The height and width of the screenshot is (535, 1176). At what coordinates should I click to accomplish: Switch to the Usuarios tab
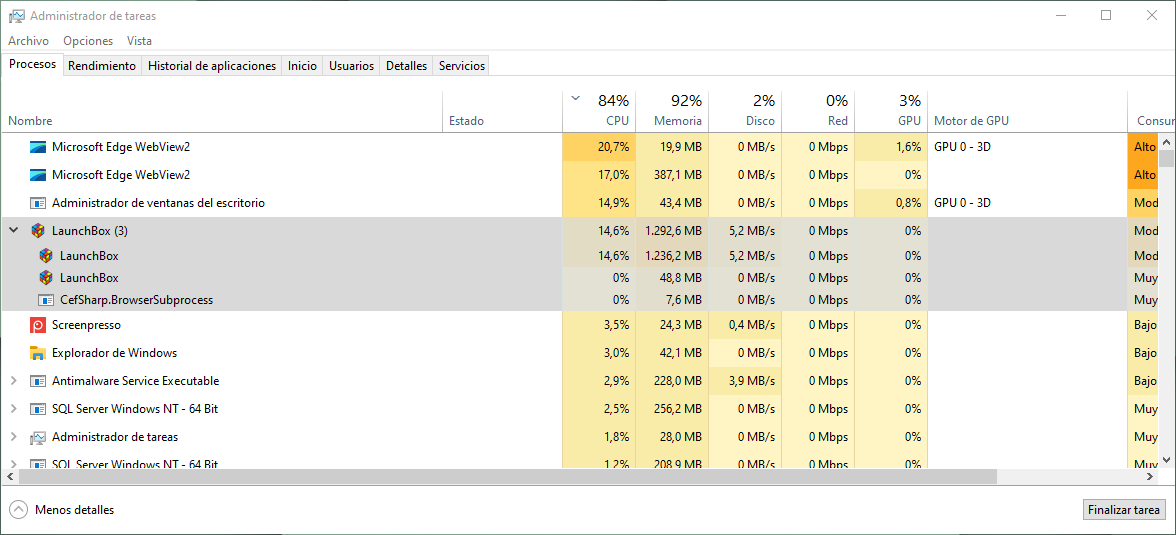coord(352,66)
